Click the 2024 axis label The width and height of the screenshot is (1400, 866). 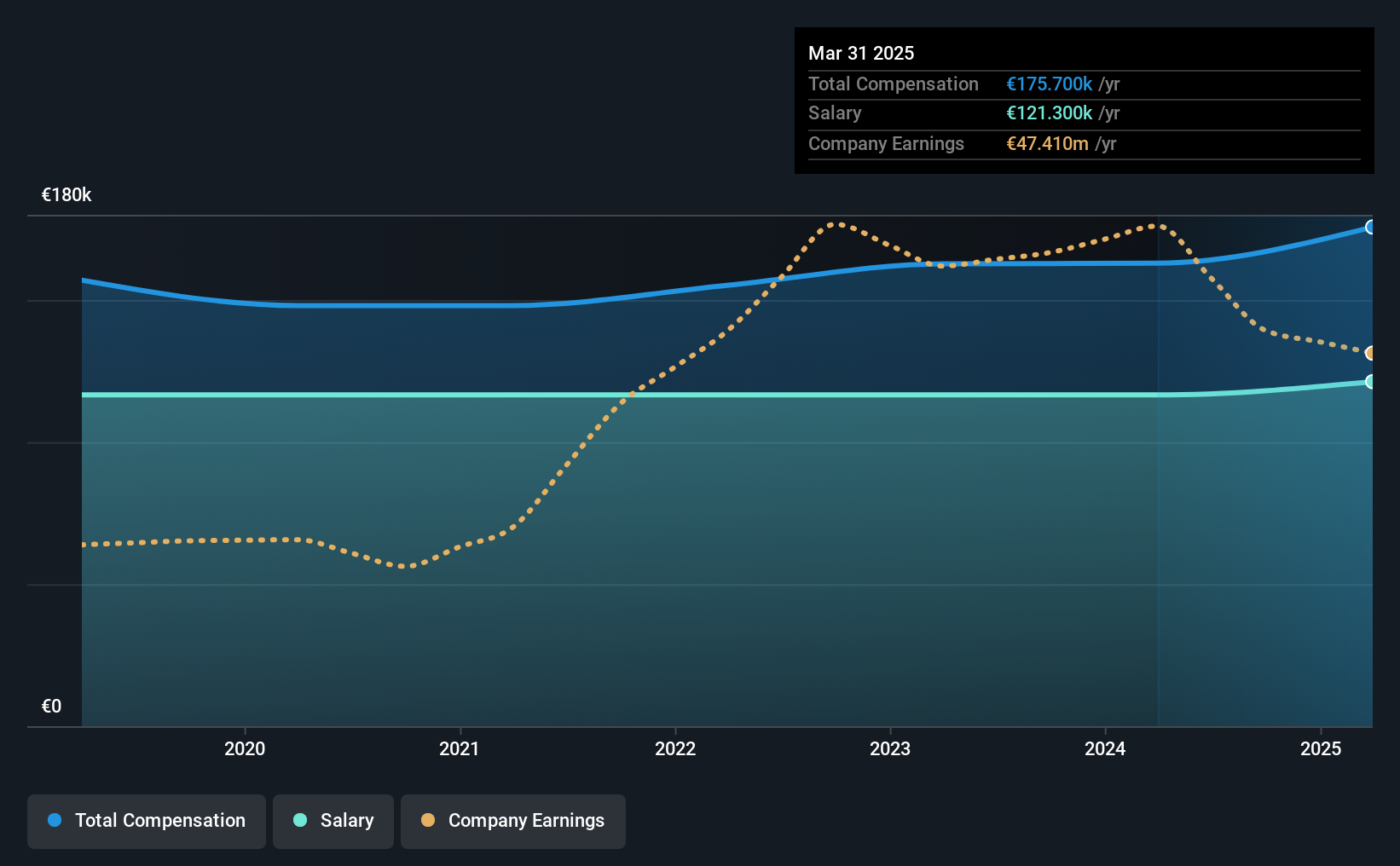pyautogui.click(x=1105, y=748)
